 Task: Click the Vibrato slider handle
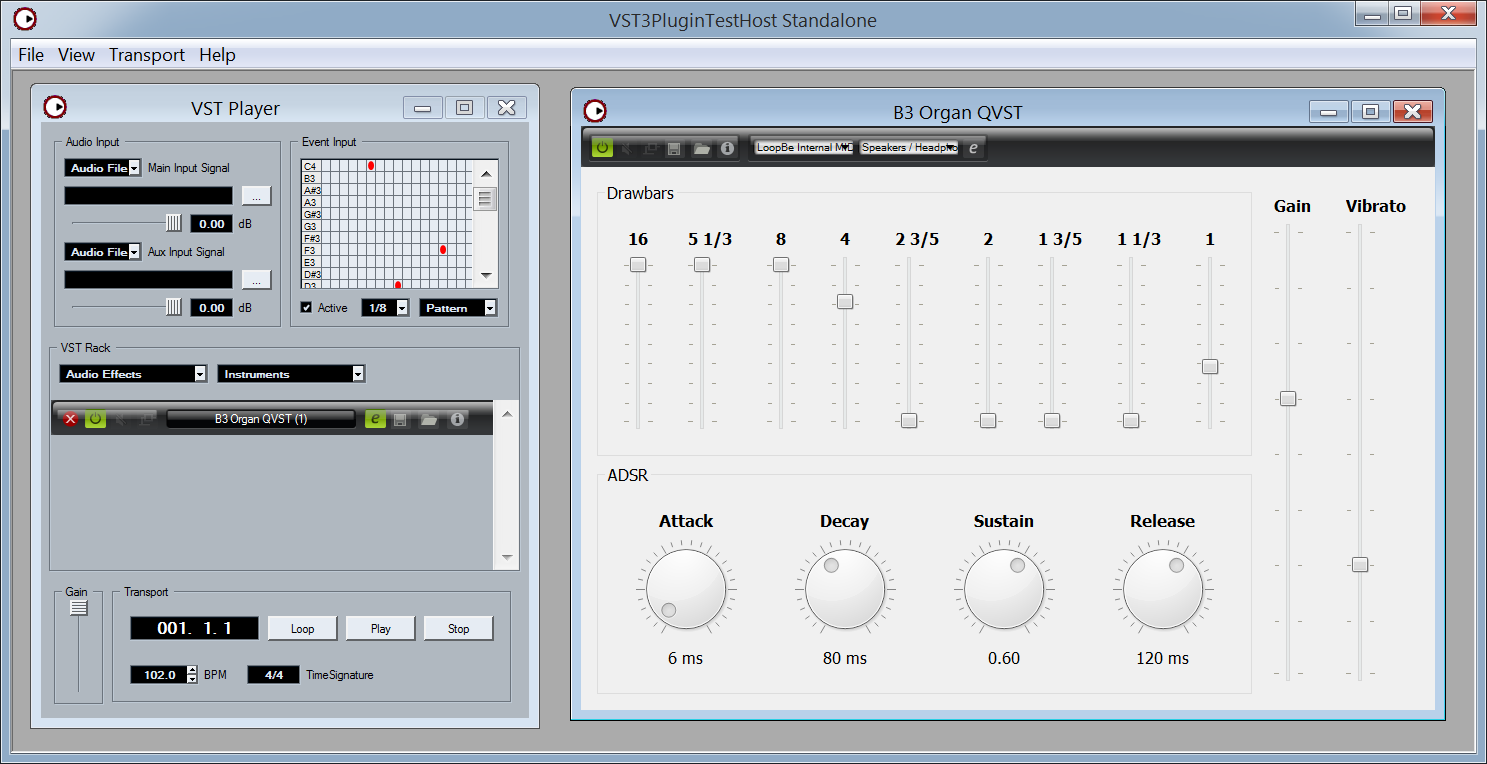[1360, 565]
